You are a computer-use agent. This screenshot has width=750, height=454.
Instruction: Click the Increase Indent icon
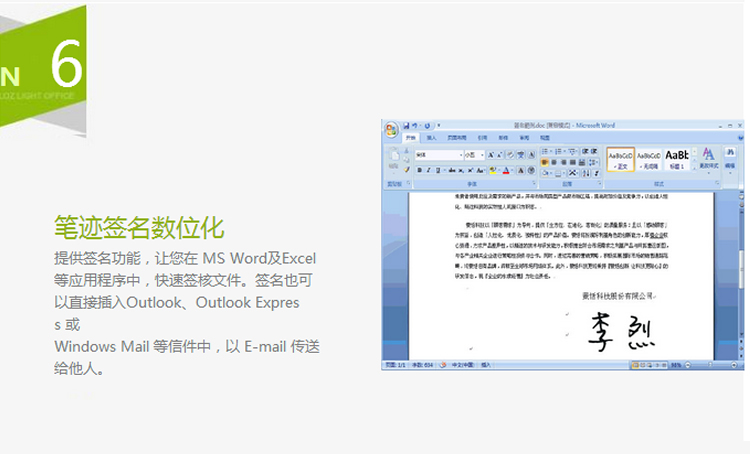click(x=594, y=151)
